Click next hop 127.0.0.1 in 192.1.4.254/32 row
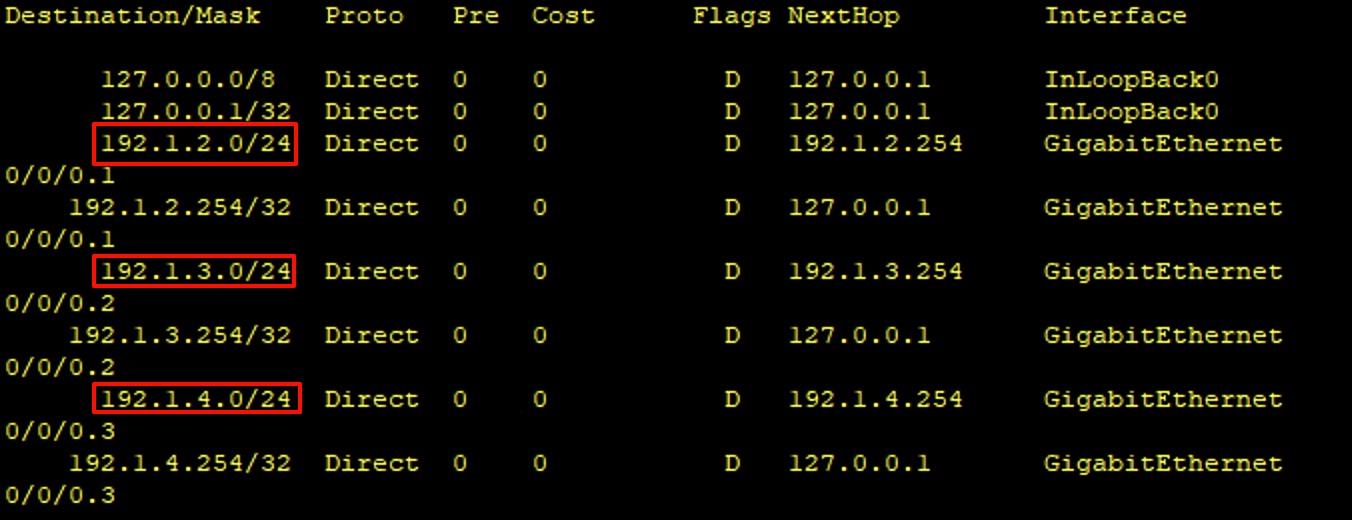 tap(860, 464)
